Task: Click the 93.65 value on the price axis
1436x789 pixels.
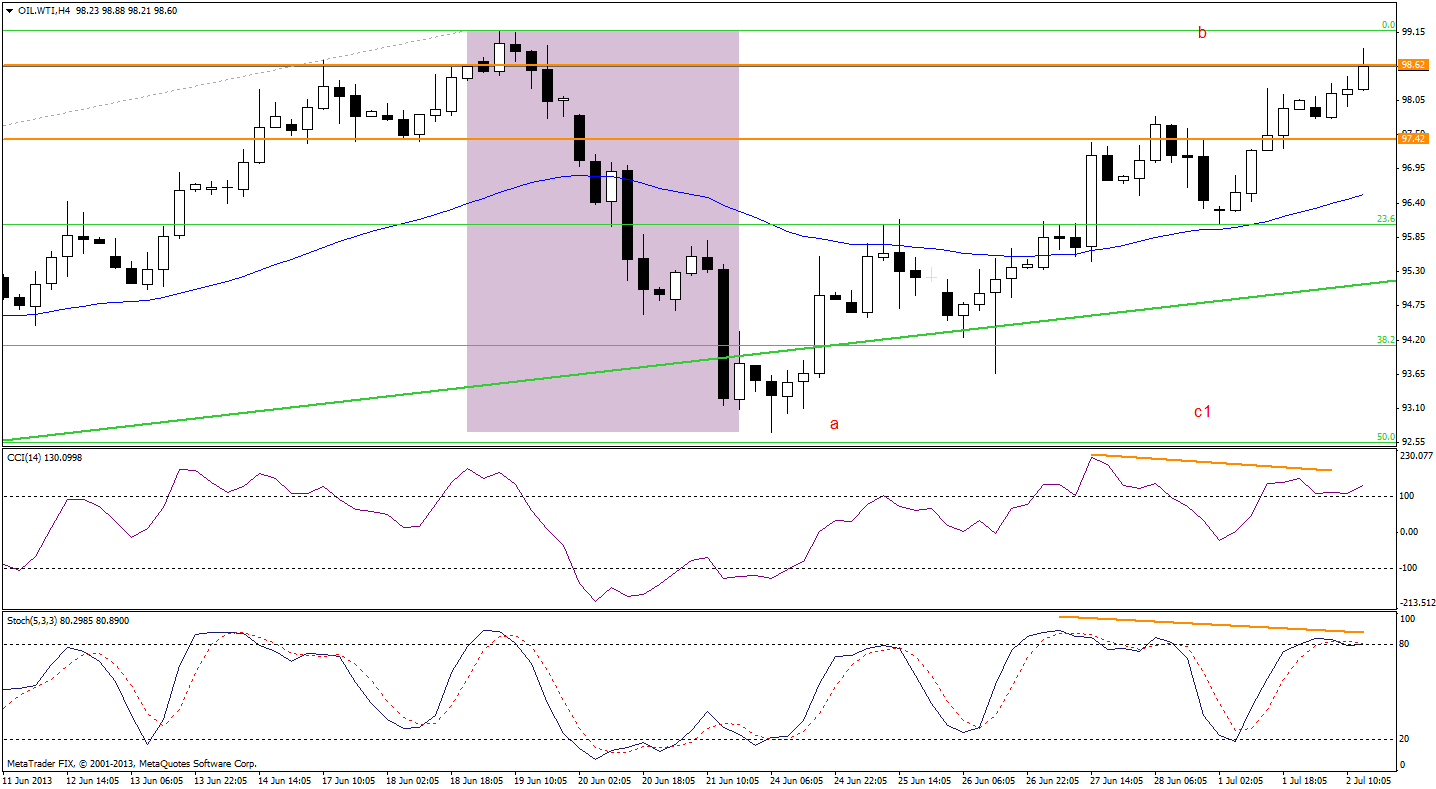Action: click(x=1413, y=374)
